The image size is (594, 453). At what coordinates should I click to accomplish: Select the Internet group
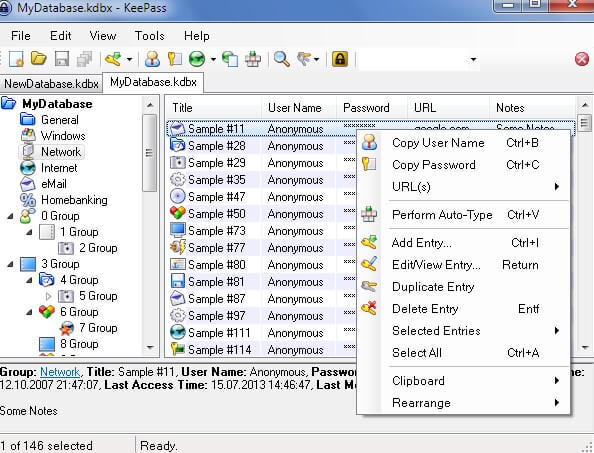59,168
